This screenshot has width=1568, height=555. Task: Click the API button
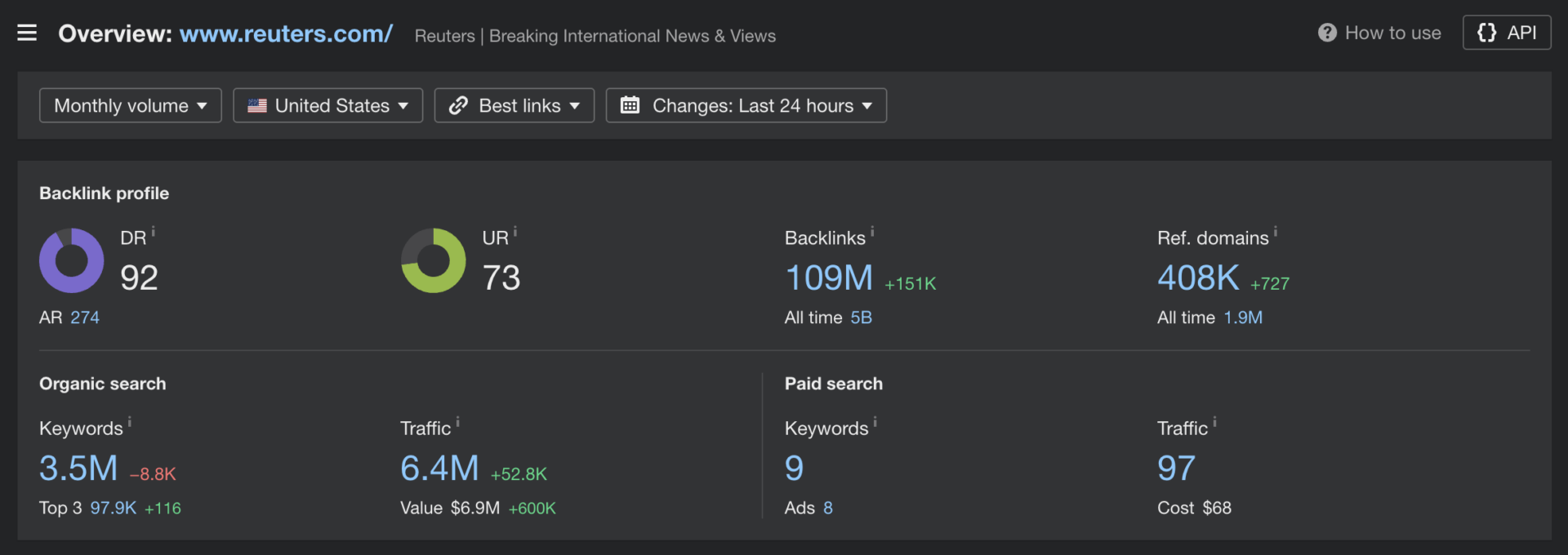[1507, 33]
